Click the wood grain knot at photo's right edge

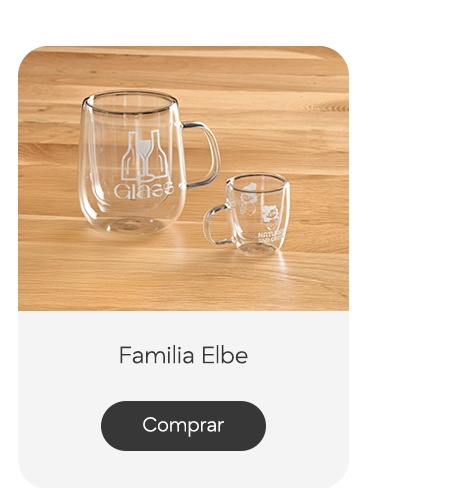[x=328, y=107]
